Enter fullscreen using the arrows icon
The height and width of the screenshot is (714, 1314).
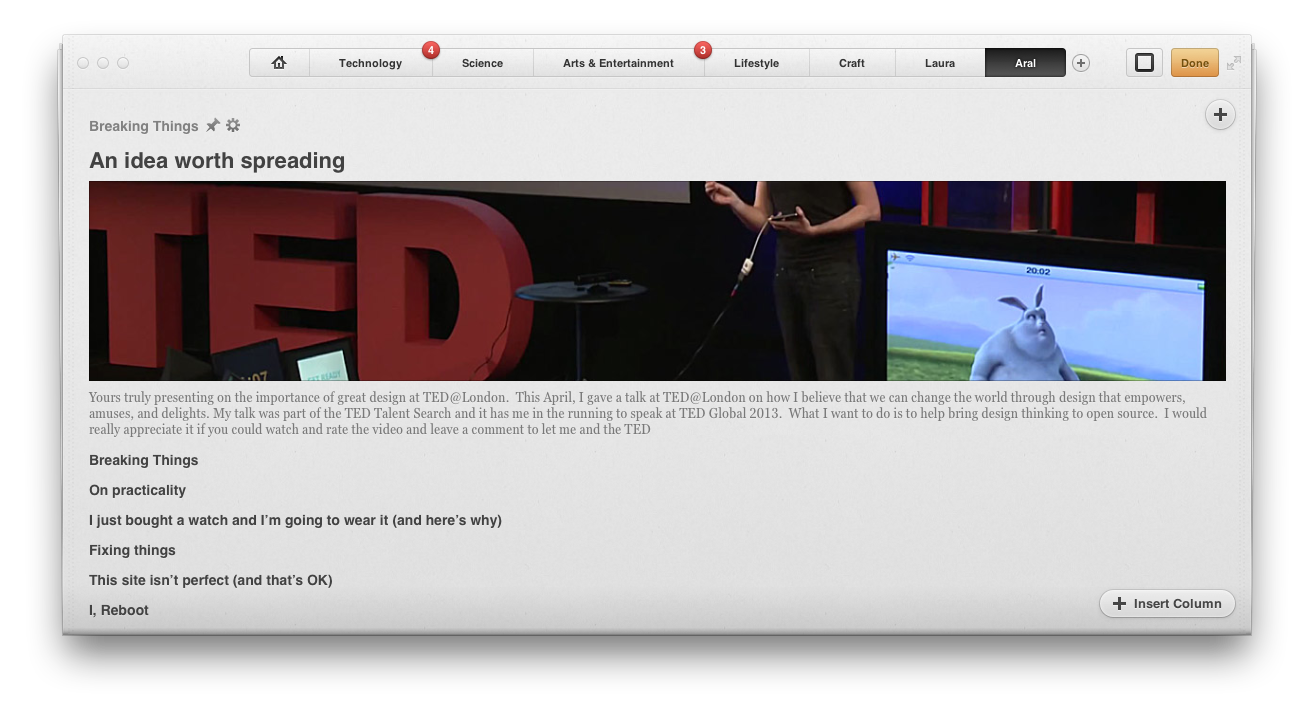1234,63
